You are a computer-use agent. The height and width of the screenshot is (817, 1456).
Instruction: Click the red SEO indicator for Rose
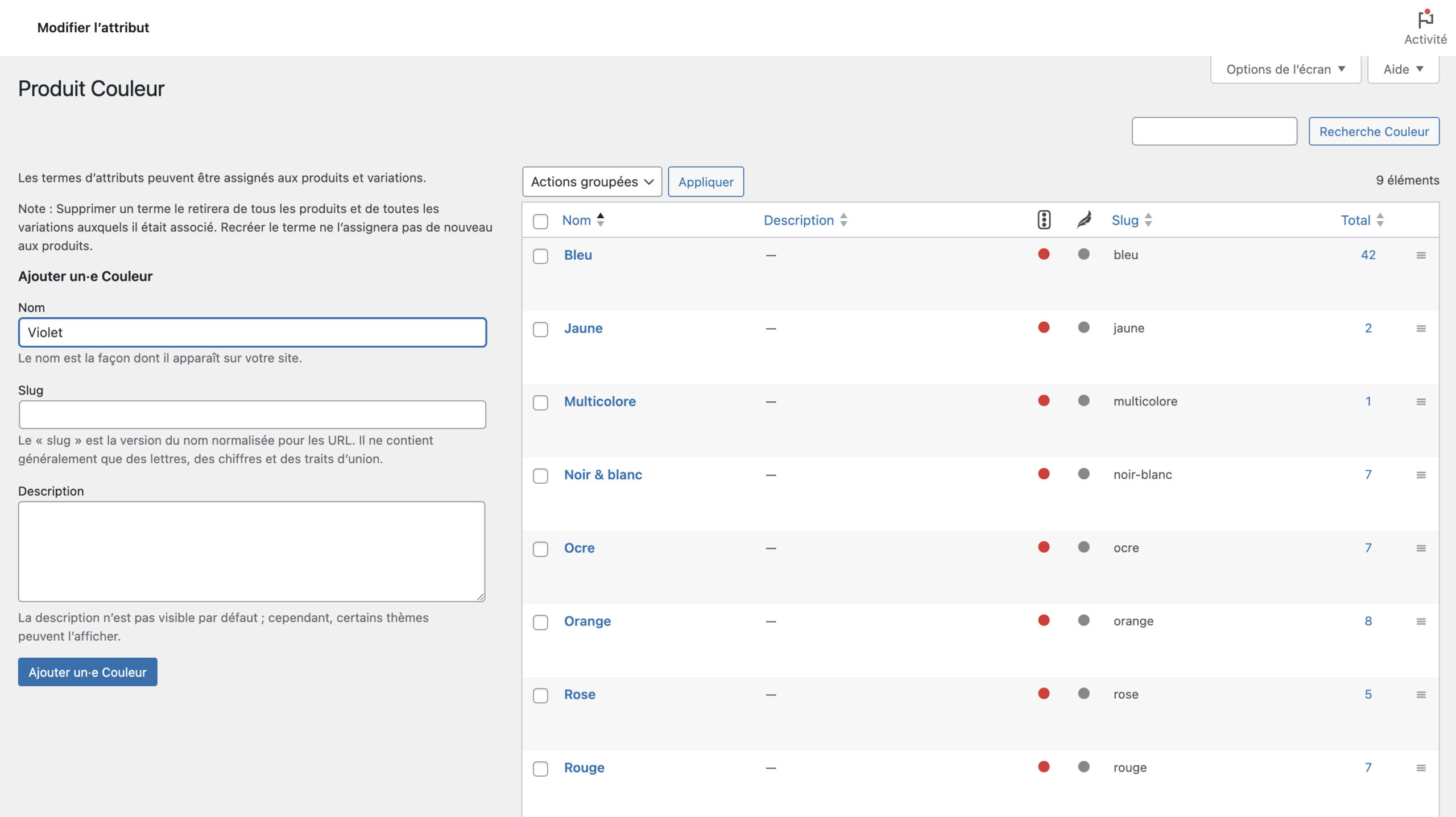tap(1044, 694)
